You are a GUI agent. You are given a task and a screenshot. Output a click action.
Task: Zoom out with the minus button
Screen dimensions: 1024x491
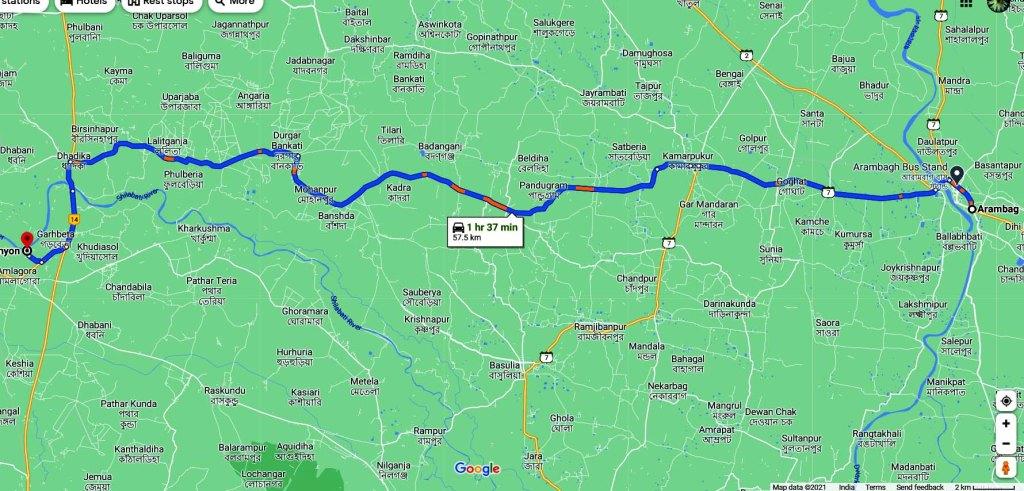tap(1006, 444)
